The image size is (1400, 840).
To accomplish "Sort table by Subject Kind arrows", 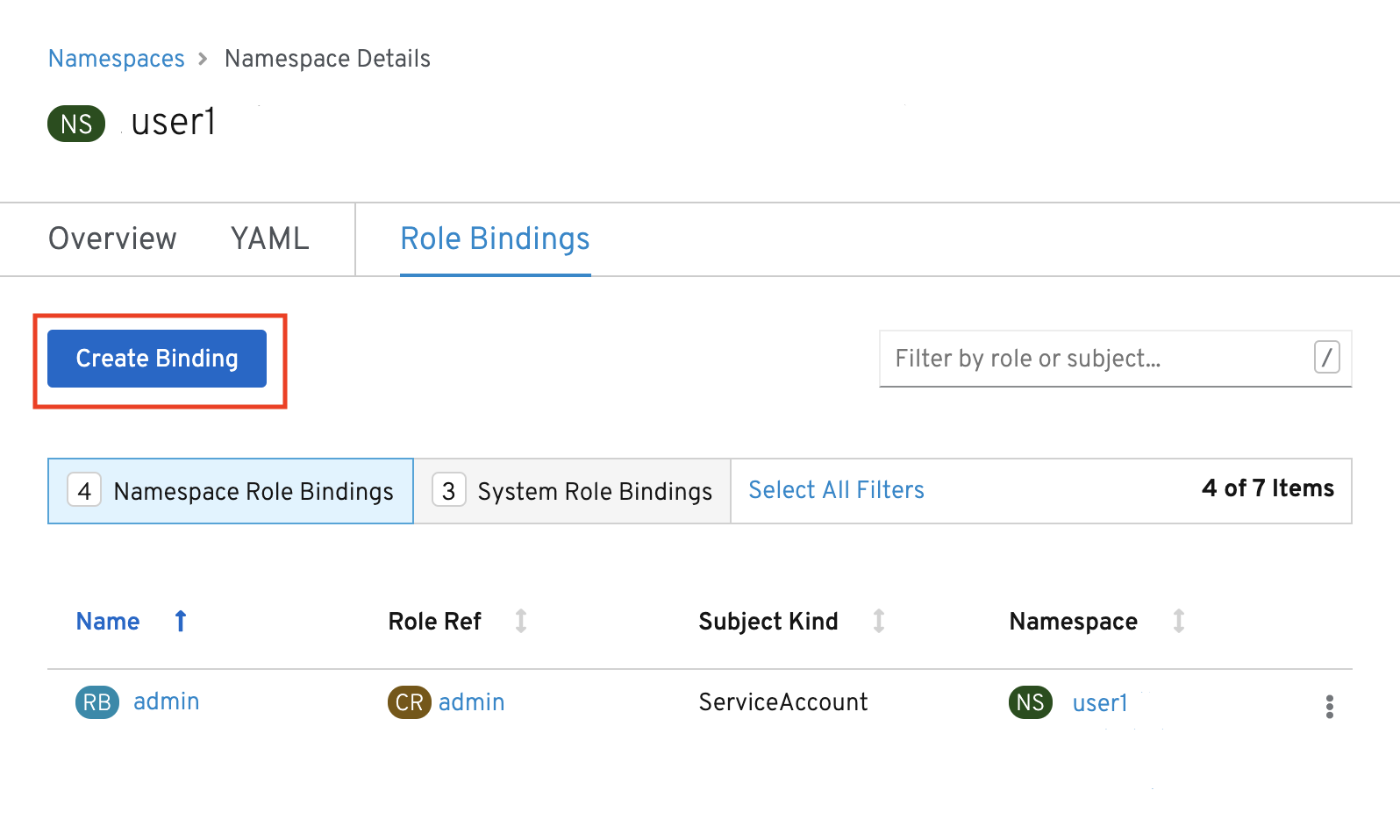I will point(879,621).
